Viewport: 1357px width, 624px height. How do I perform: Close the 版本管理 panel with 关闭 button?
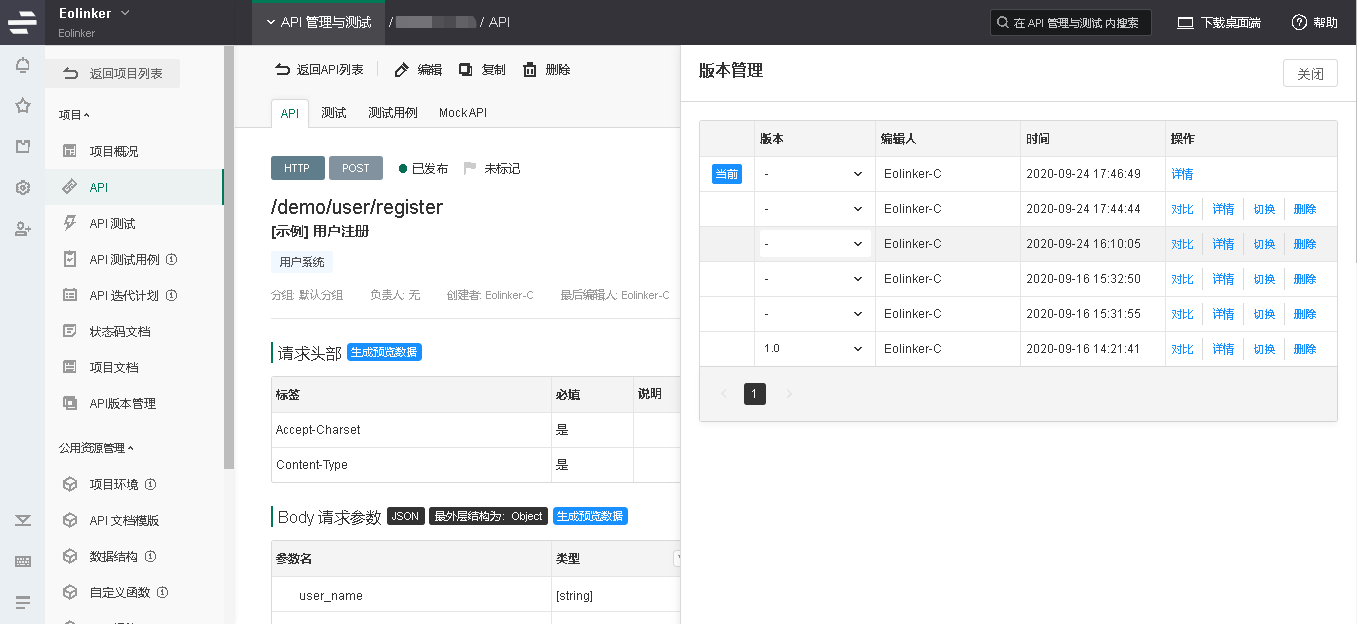pyautogui.click(x=1309, y=73)
